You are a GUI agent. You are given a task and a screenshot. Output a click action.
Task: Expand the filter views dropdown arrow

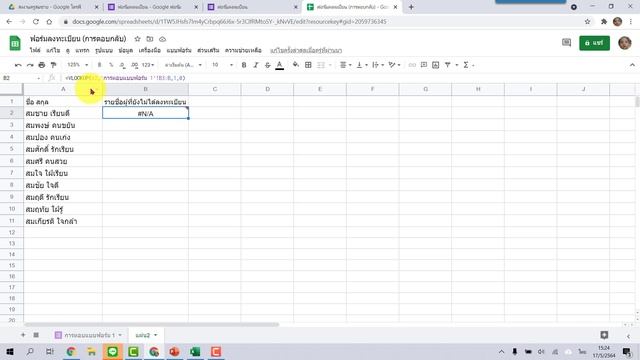click(x=456, y=65)
